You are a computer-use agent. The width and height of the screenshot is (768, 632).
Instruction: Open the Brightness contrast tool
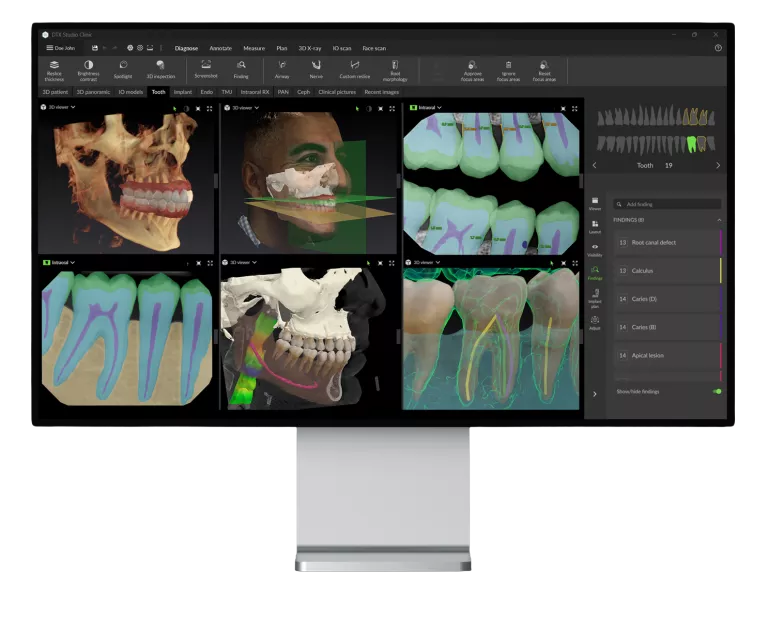pyautogui.click(x=89, y=71)
